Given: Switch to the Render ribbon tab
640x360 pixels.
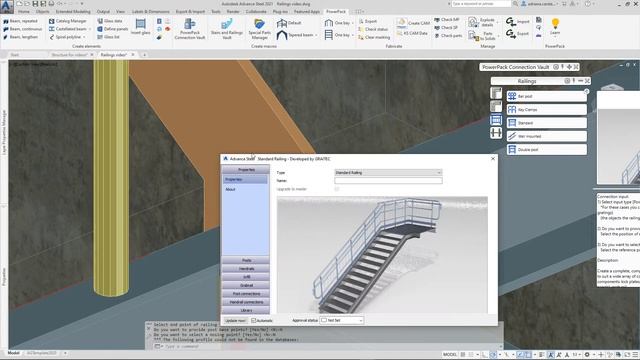Looking at the screenshot, I should [233, 12].
